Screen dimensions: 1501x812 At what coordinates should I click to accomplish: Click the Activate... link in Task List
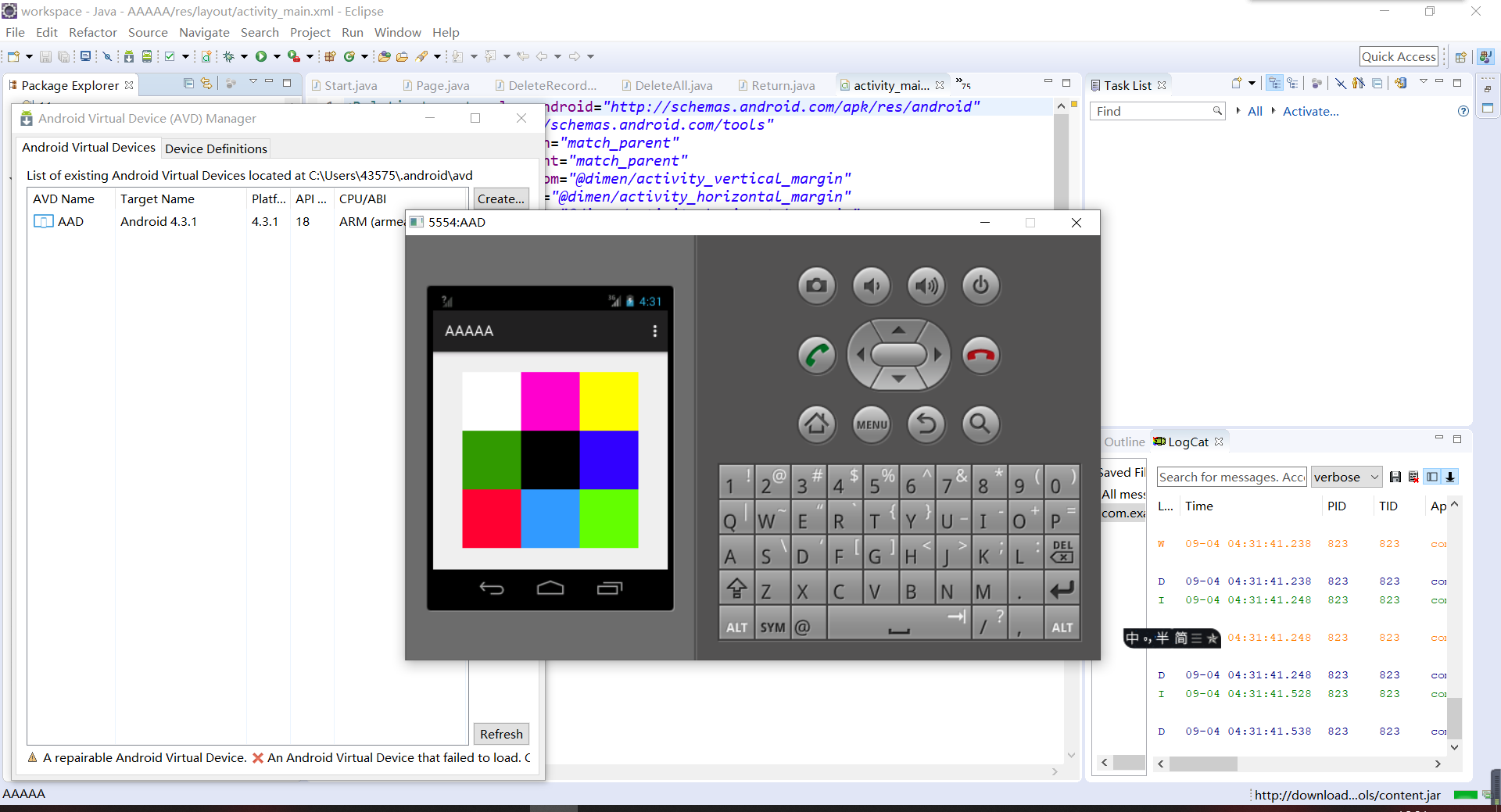tap(1310, 111)
